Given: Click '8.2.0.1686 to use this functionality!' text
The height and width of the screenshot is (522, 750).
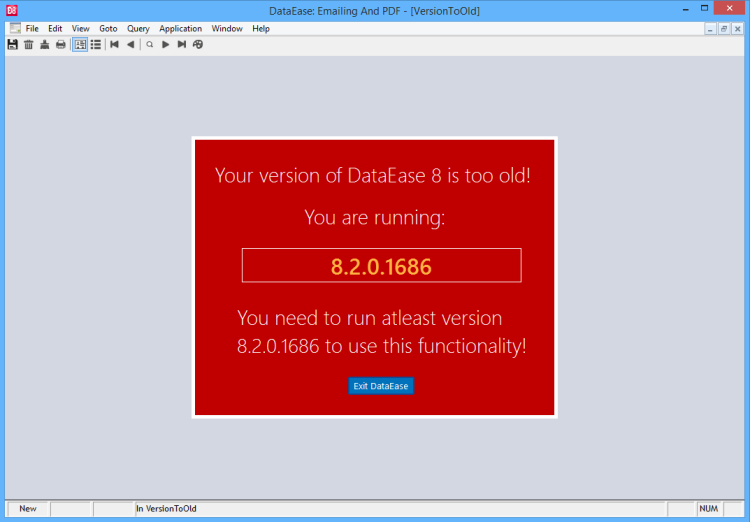Looking at the screenshot, I should click(x=381, y=345).
